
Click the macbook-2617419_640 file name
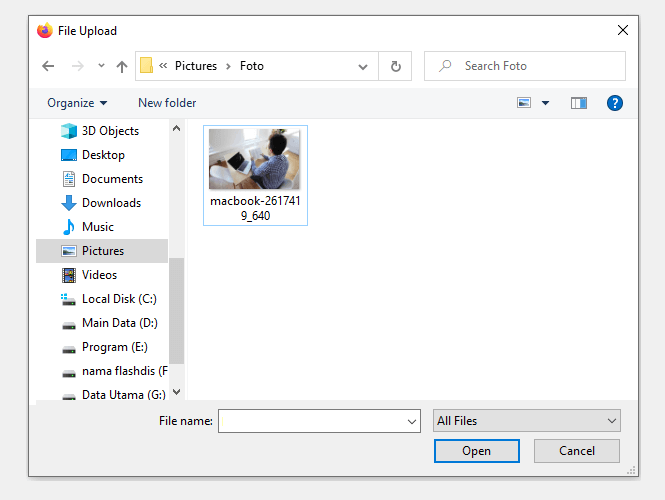[x=255, y=208]
